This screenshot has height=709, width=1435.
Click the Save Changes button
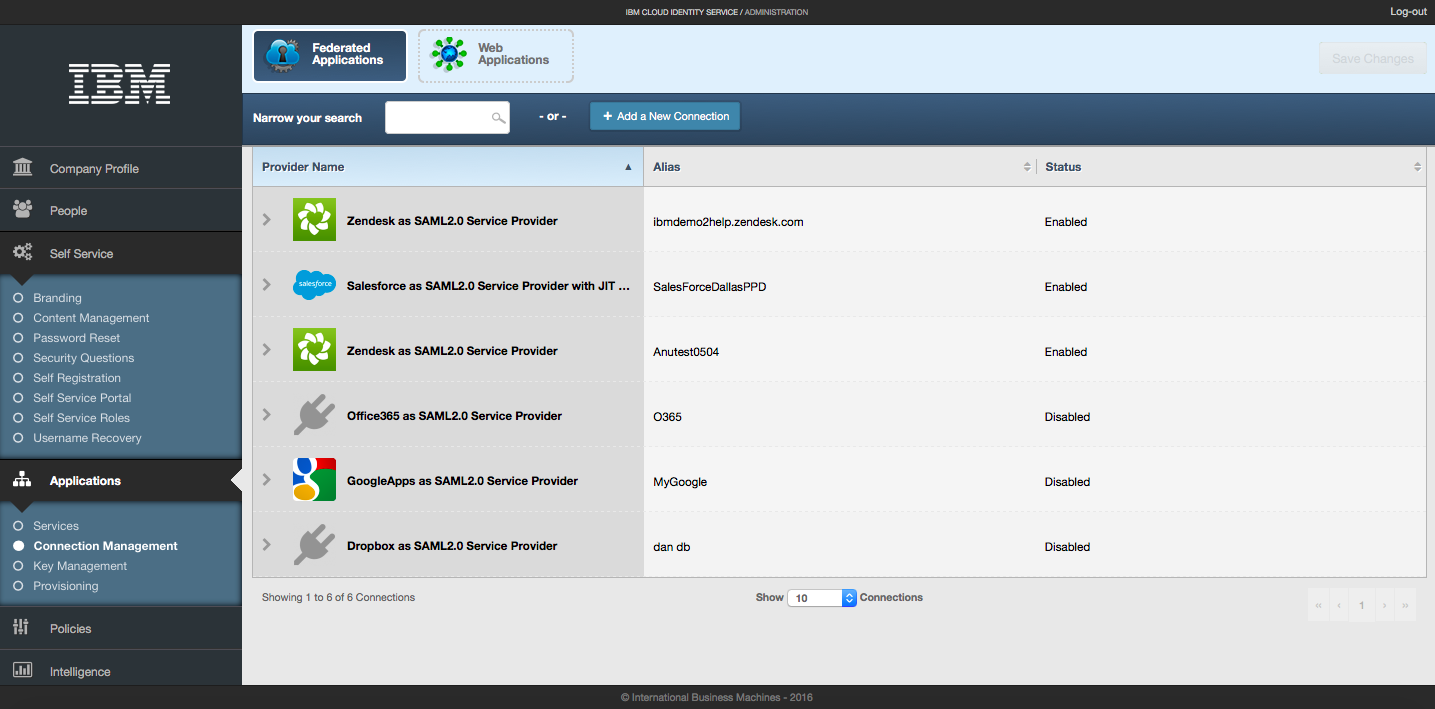pos(1373,59)
